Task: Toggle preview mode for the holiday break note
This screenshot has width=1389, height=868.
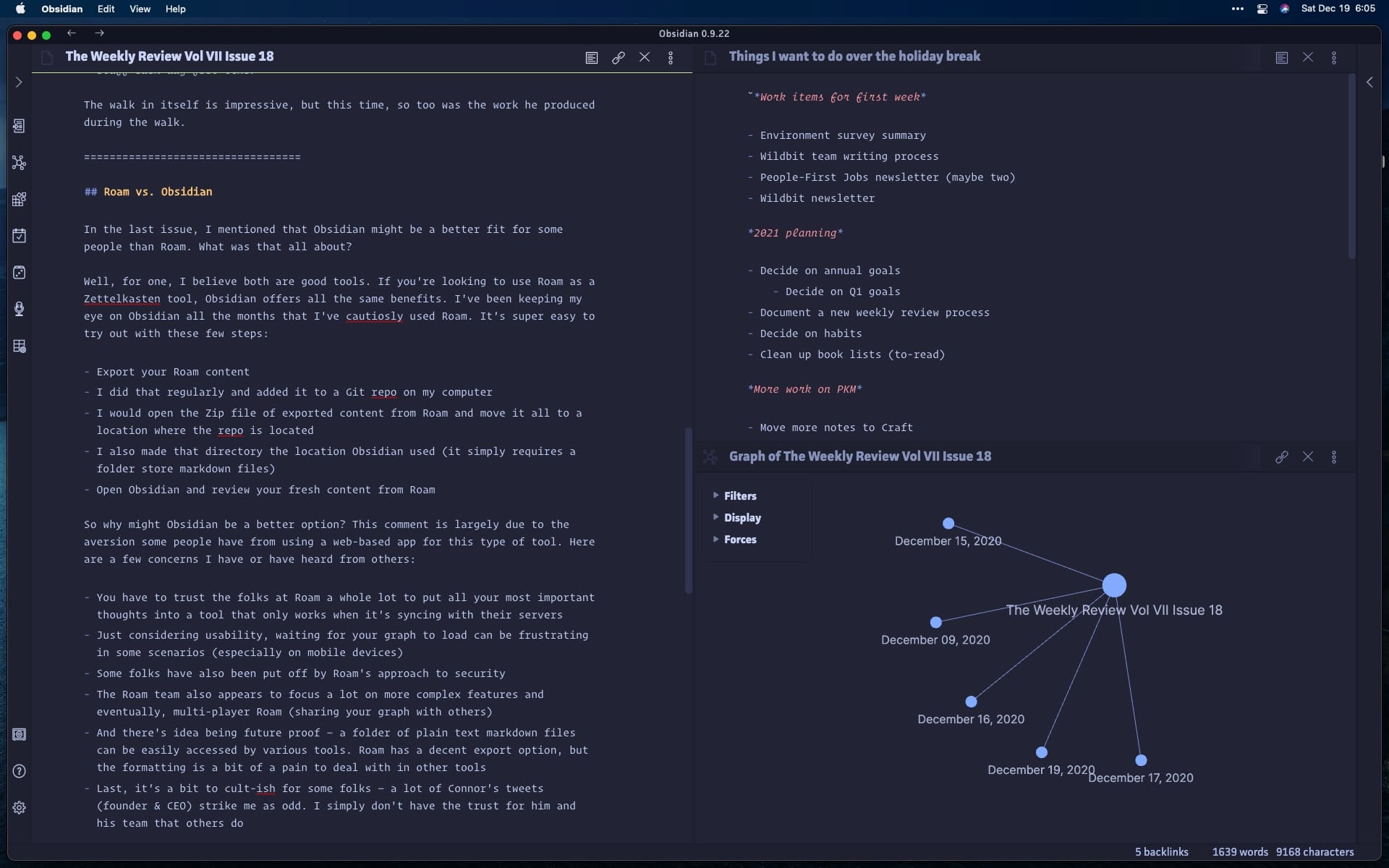Action: (1282, 58)
